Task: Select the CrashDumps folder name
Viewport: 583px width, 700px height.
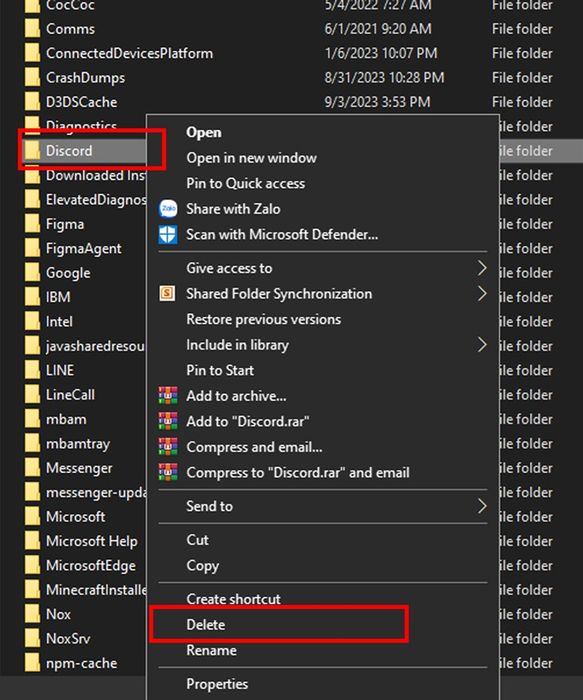Action: 85,78
